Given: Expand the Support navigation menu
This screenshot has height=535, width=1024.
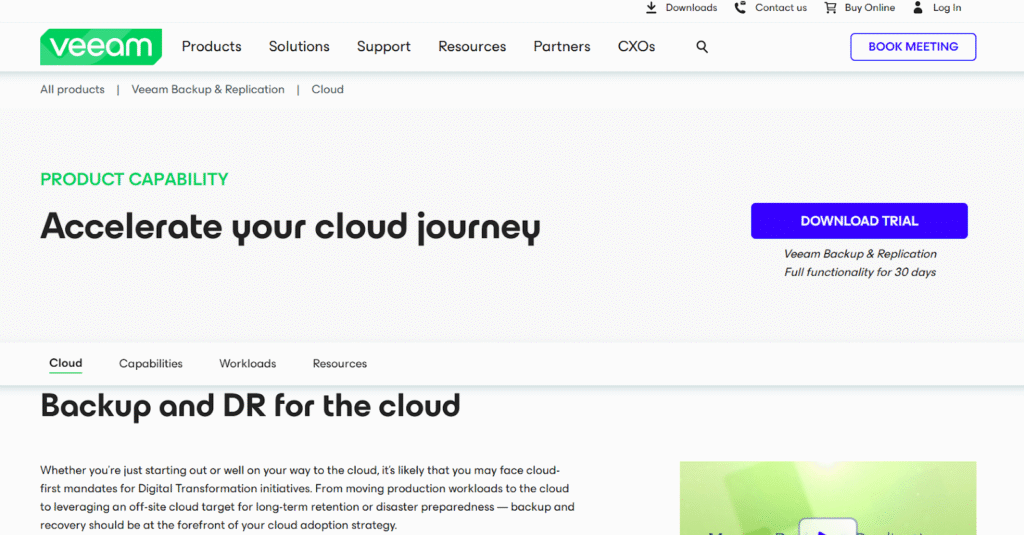Looking at the screenshot, I should [383, 47].
